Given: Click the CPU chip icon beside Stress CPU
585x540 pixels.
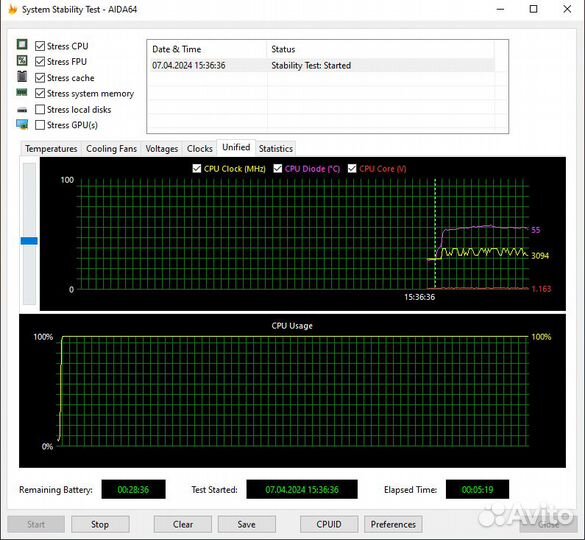Looking at the screenshot, I should tap(22, 44).
